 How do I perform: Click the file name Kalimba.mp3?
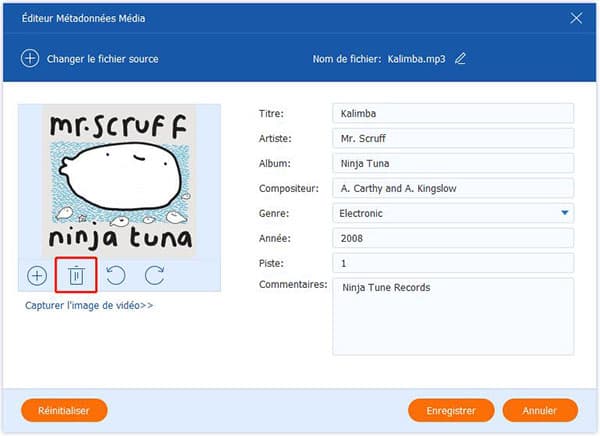[416, 59]
